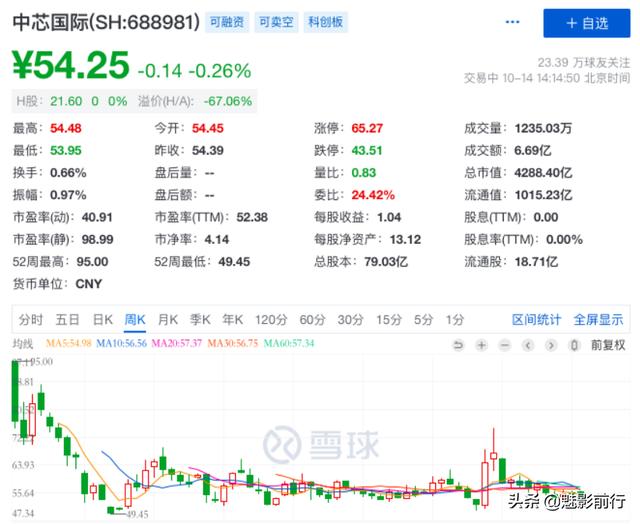Click the H股 price 21.60
640x524 pixels.
66,101
